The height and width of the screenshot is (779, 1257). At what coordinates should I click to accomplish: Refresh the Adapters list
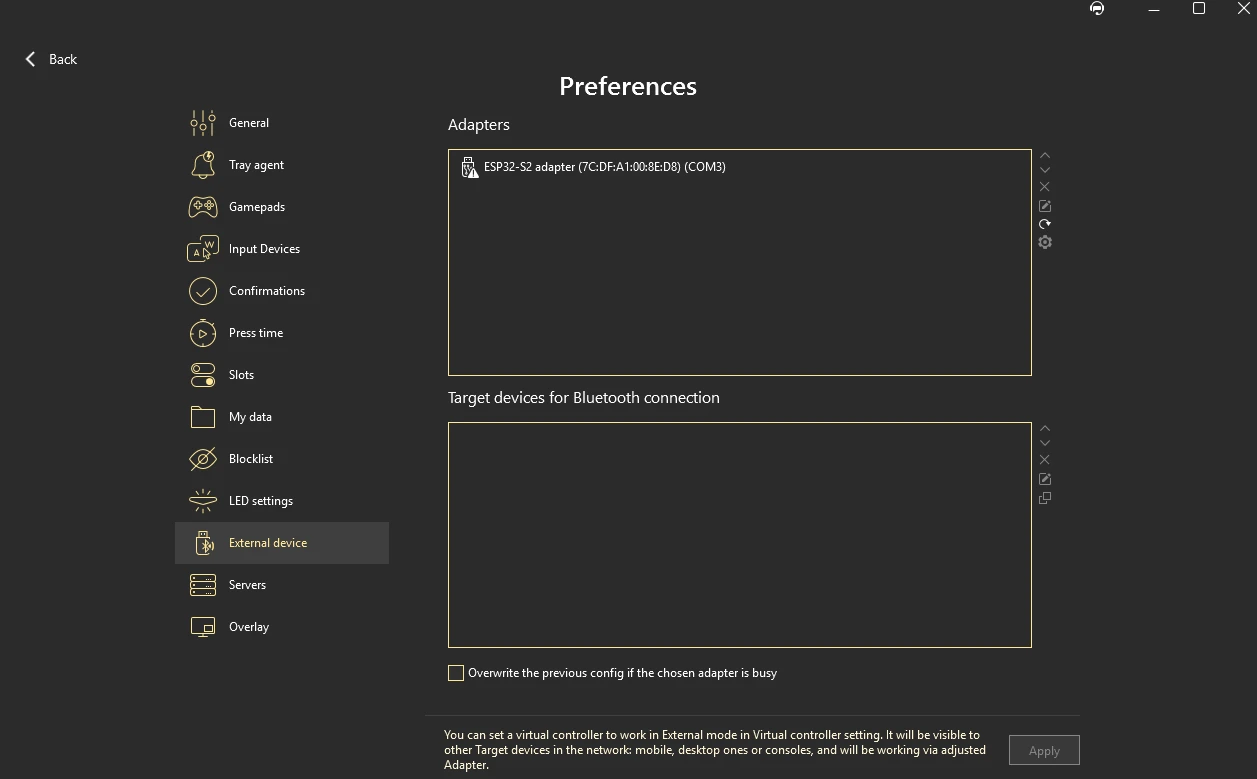(1045, 224)
